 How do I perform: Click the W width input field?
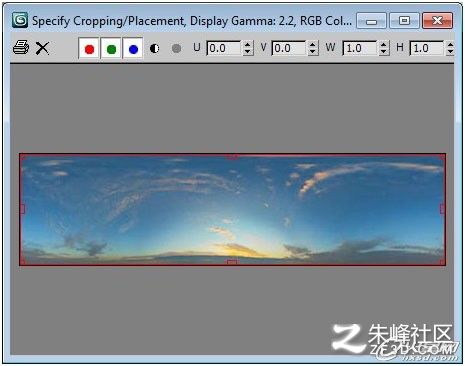[360, 48]
